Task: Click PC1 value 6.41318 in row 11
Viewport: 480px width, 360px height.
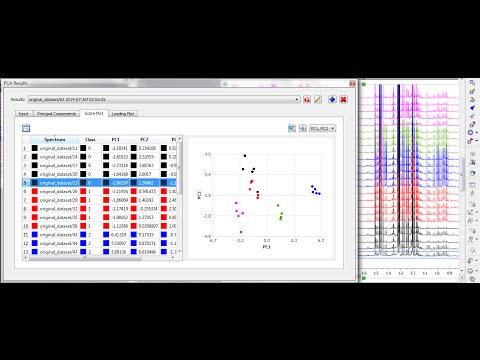Action: pyautogui.click(x=118, y=235)
